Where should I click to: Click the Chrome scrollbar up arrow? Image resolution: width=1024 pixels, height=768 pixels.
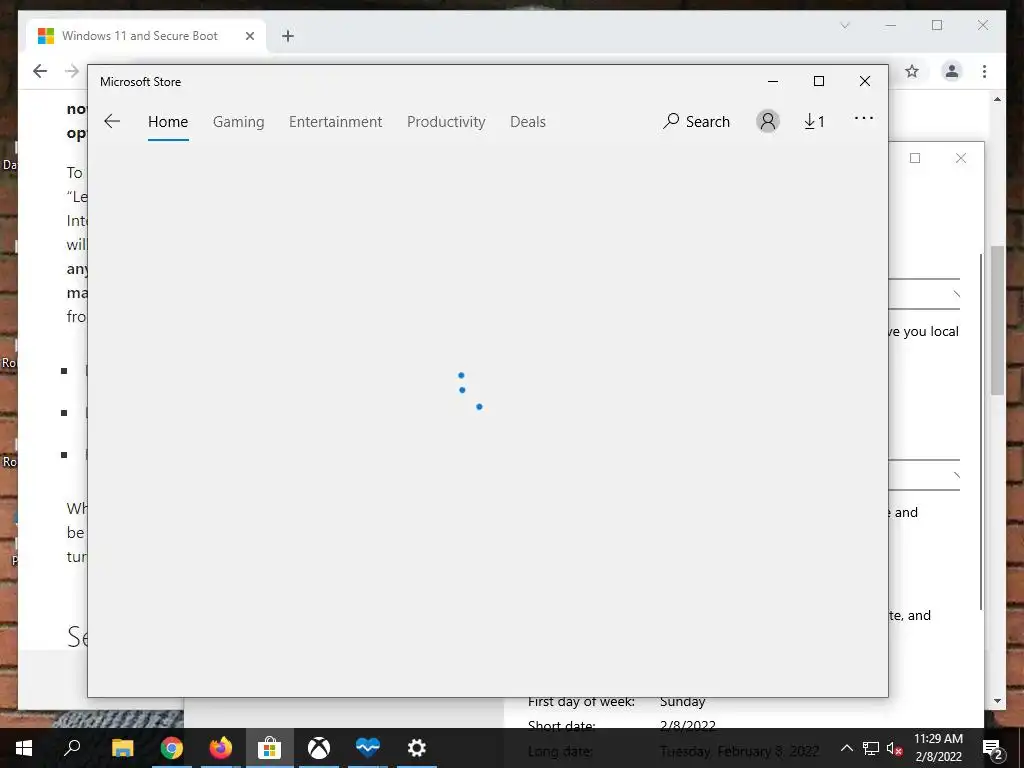click(x=997, y=99)
